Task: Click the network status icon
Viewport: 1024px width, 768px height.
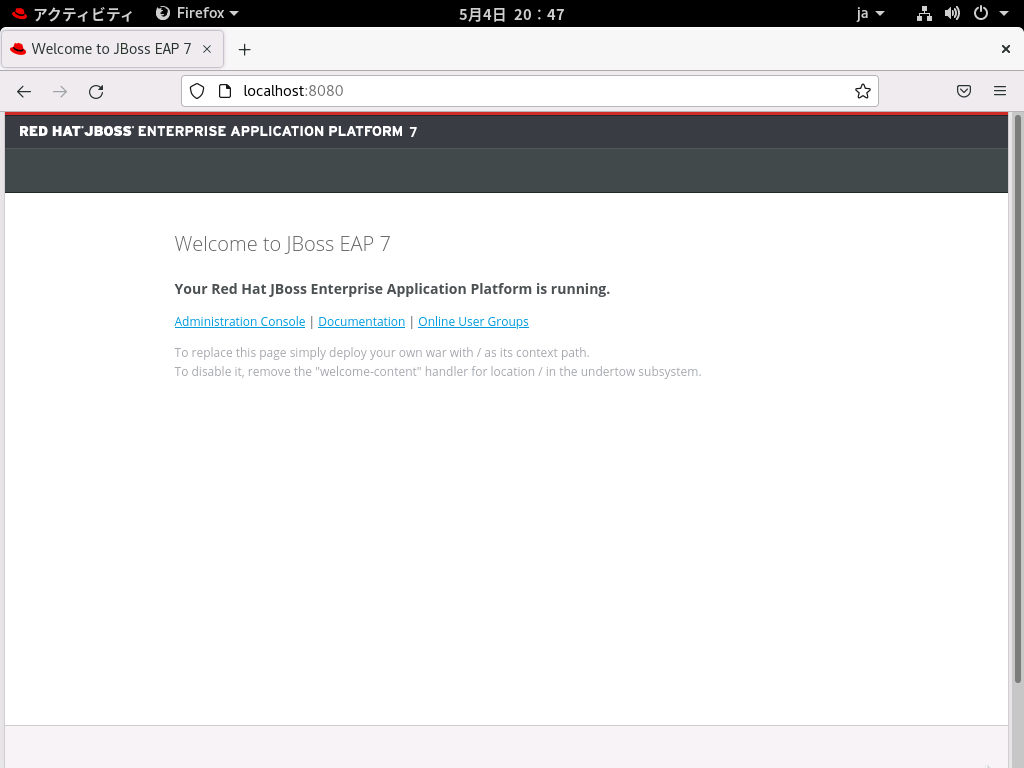Action: tap(924, 14)
